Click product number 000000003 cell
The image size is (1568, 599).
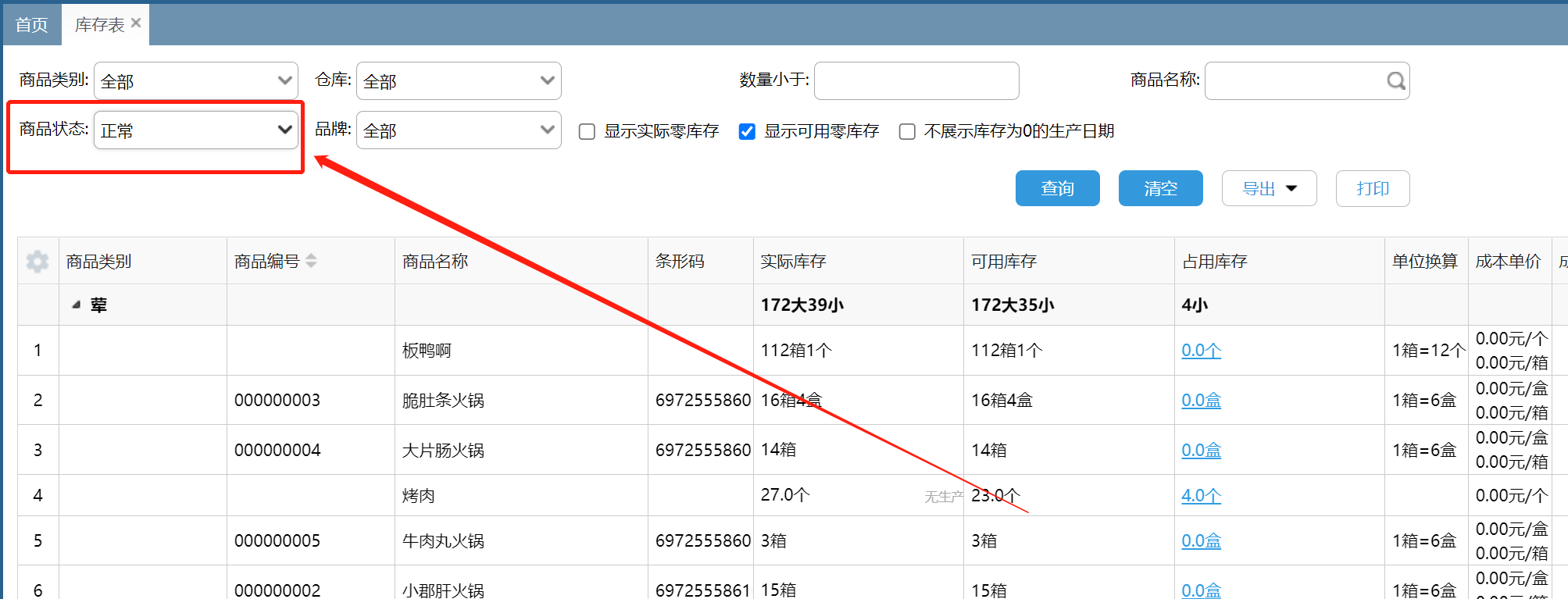(x=311, y=401)
